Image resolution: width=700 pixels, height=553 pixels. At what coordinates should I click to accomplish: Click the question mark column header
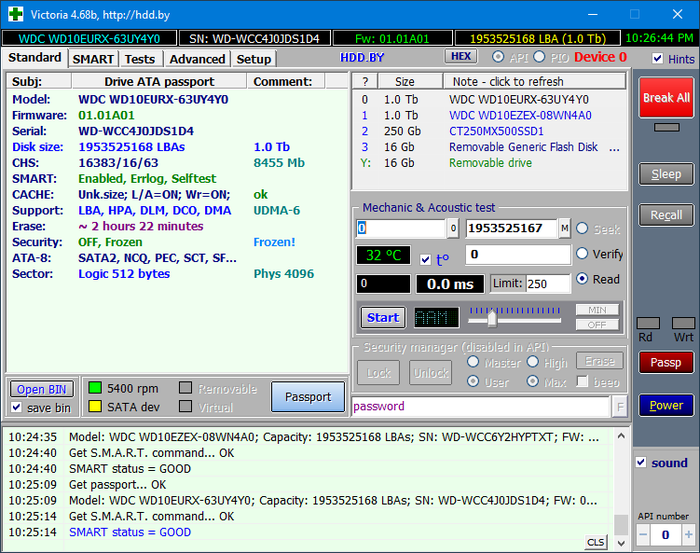[x=365, y=82]
